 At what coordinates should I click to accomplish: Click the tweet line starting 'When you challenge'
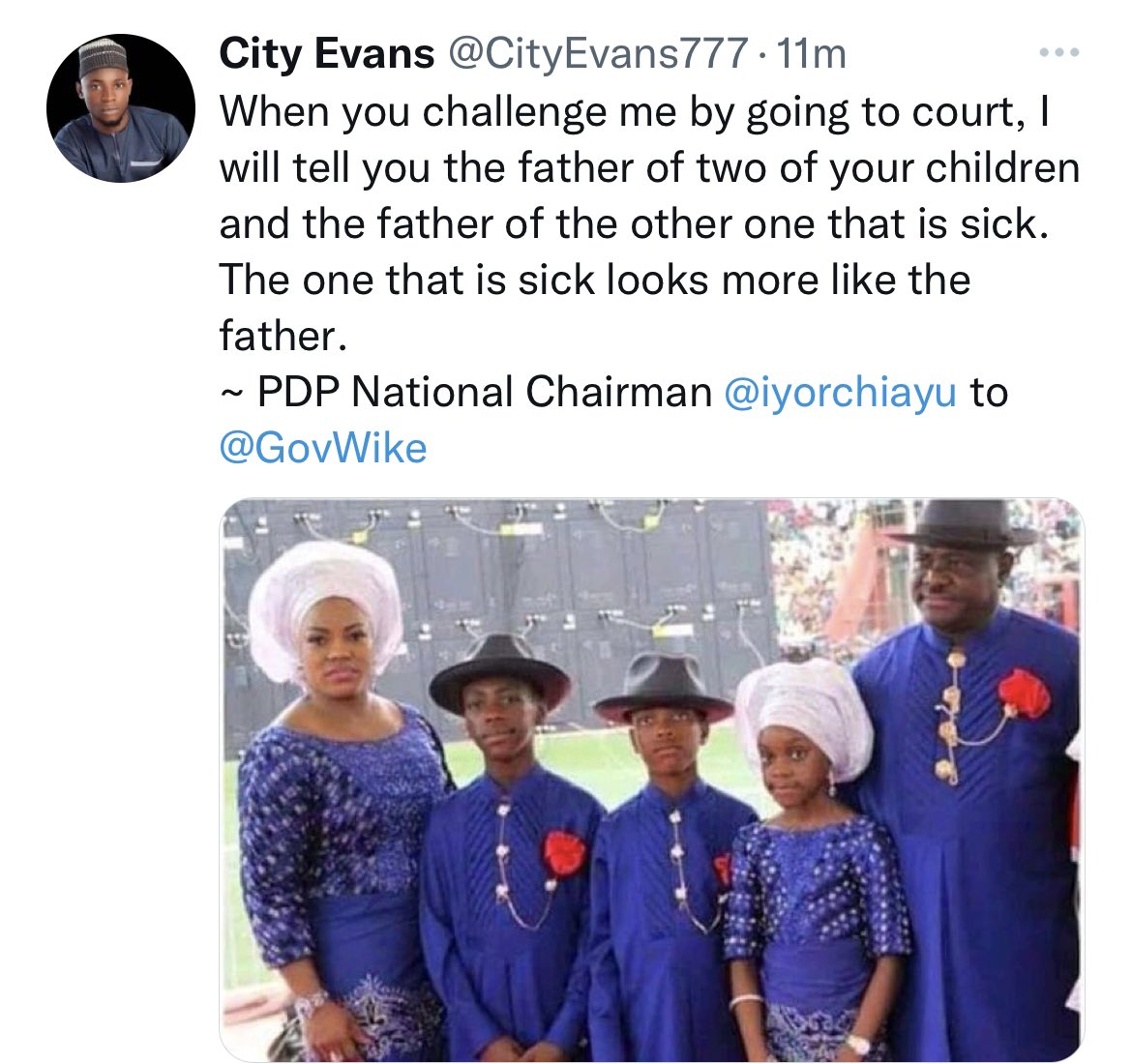[x=634, y=112]
